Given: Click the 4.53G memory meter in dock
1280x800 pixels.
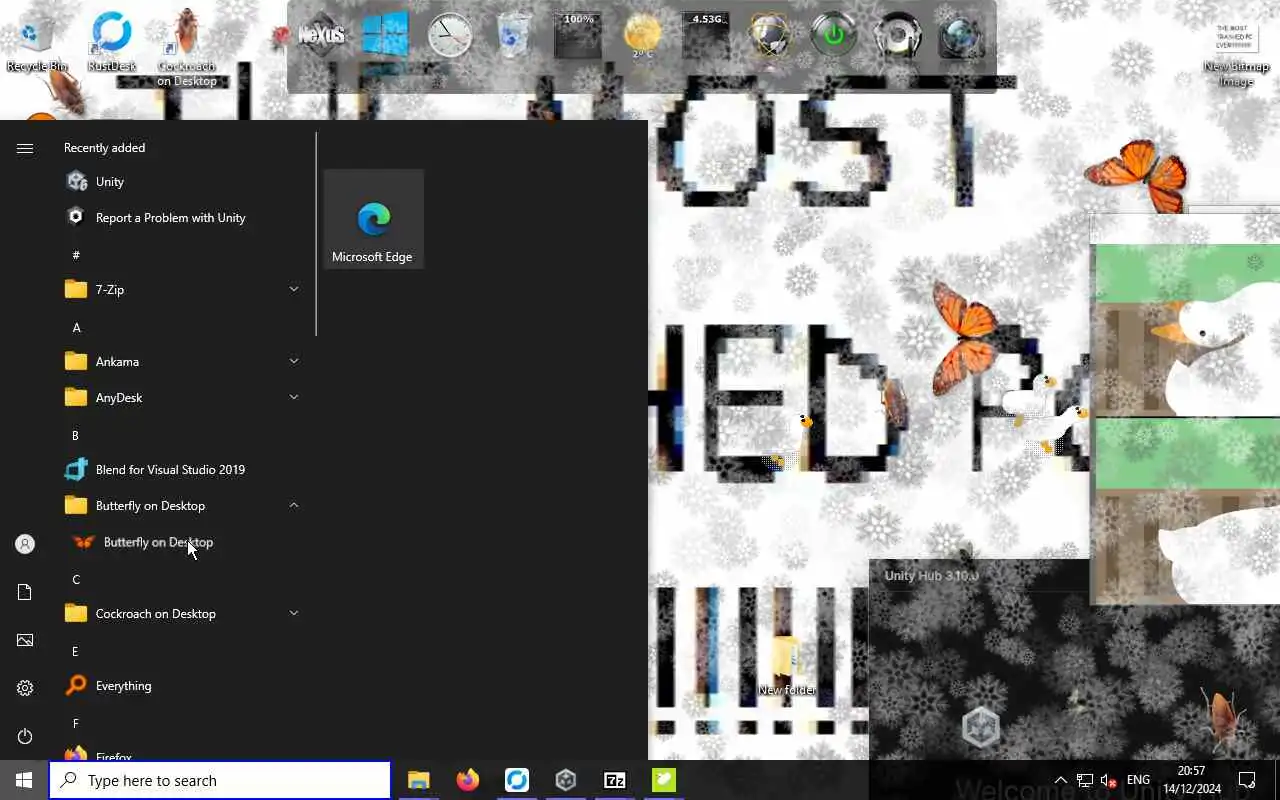Looking at the screenshot, I should point(706,36).
